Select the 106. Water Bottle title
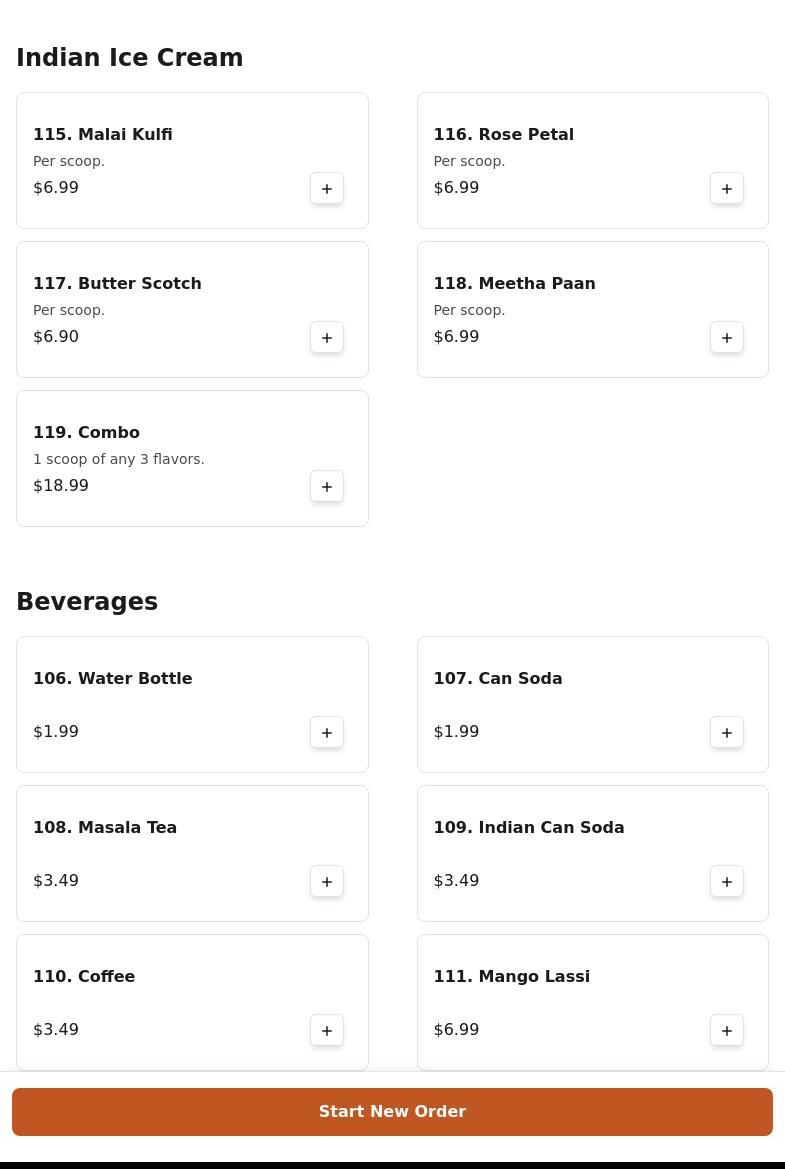 [x=113, y=678]
